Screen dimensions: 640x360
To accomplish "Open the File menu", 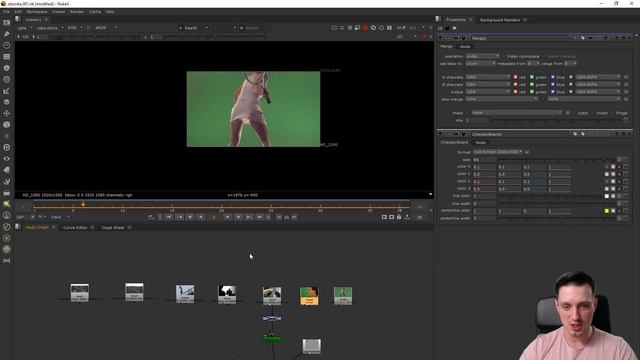I will [6, 12].
